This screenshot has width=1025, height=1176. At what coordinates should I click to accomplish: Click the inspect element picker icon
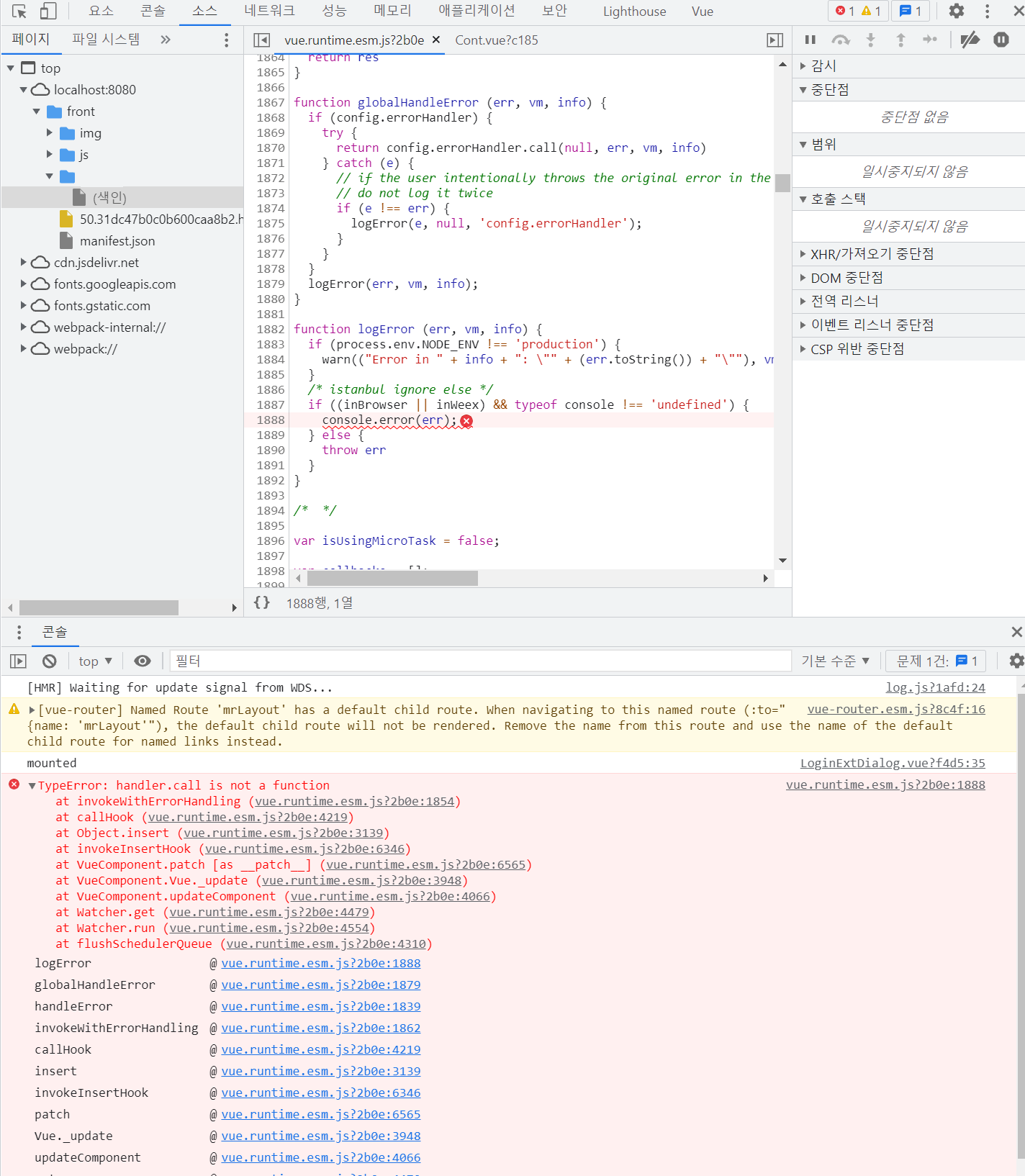click(19, 12)
